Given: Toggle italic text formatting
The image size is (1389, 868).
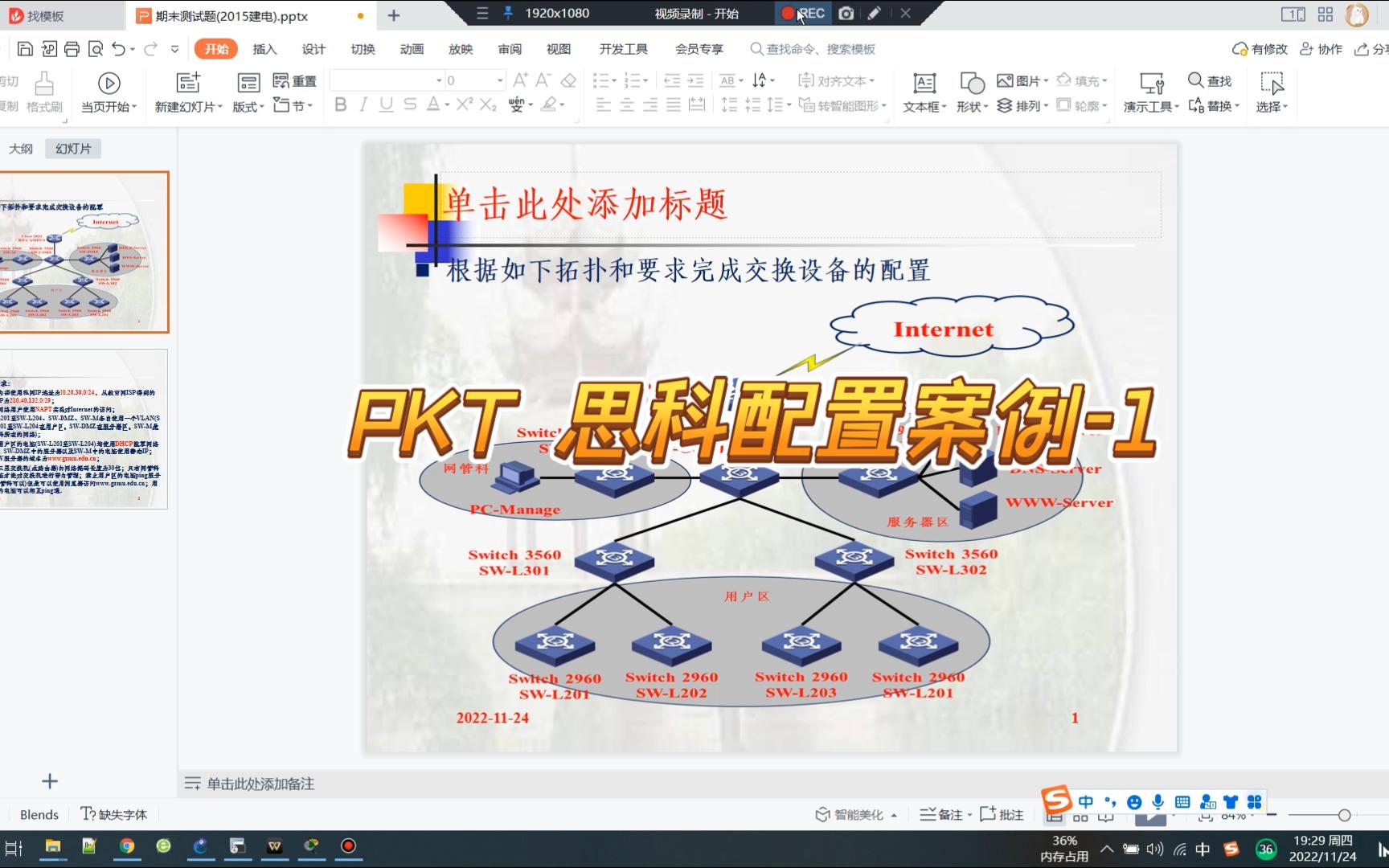Looking at the screenshot, I should pyautogui.click(x=363, y=104).
